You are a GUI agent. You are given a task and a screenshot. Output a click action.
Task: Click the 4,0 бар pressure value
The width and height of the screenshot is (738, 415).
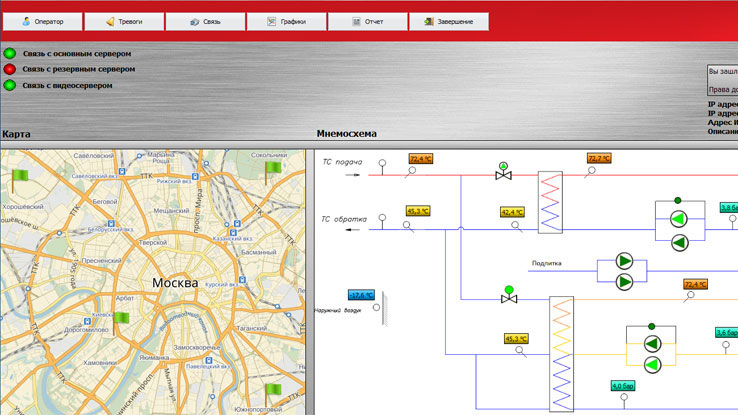pyautogui.click(x=623, y=386)
